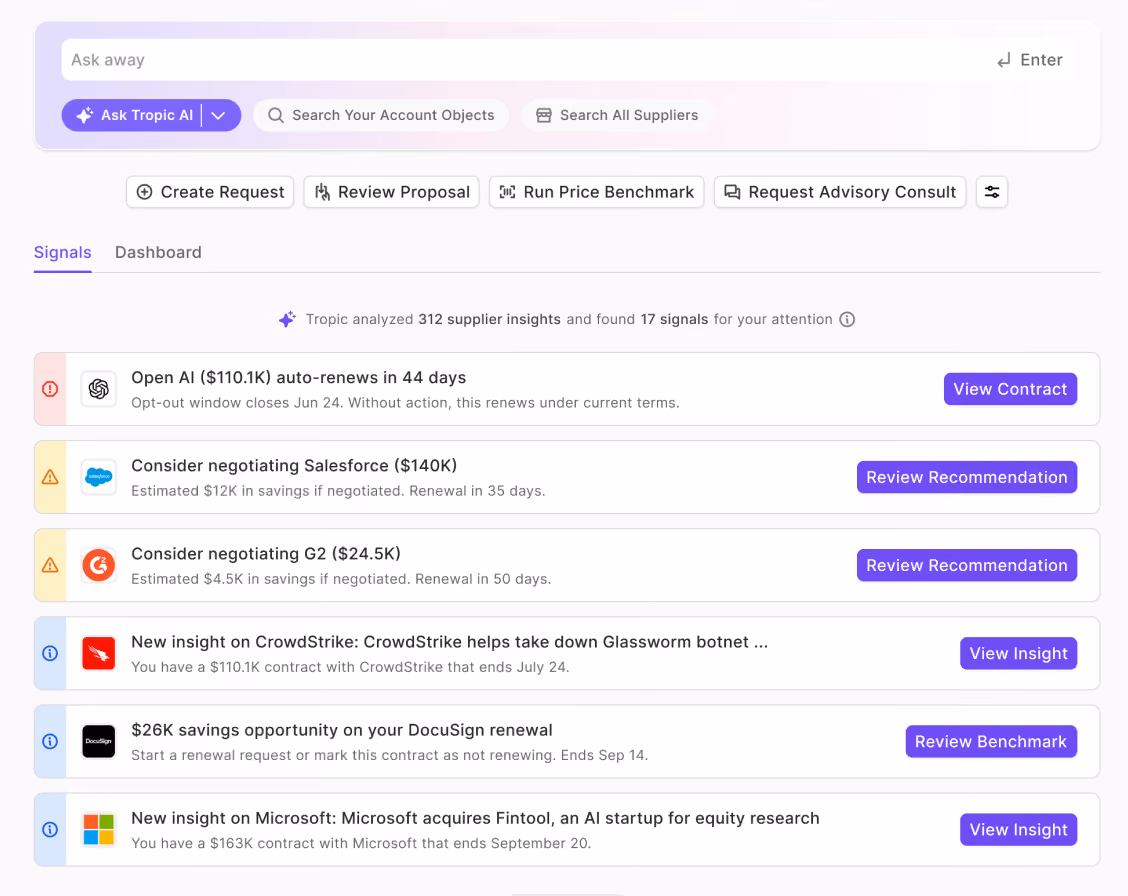Click the CrowdStrike falcon logo
This screenshot has width=1128, height=896.
[99, 653]
